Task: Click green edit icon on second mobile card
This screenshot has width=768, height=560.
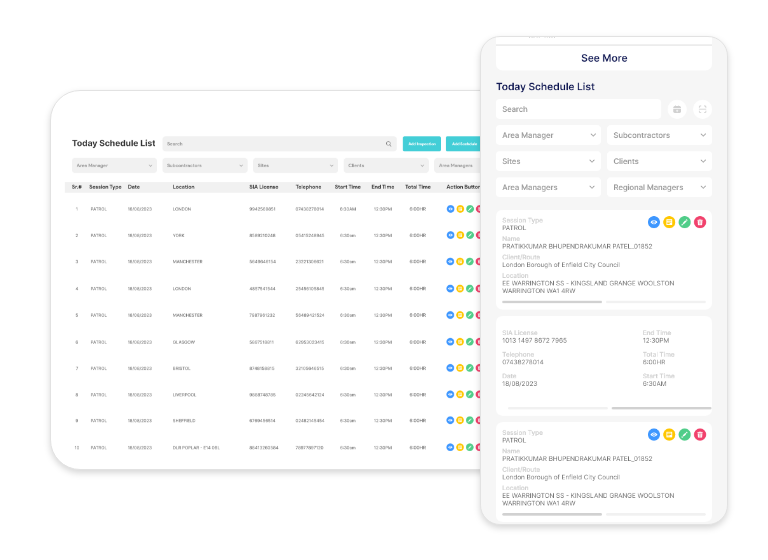Action: (685, 434)
